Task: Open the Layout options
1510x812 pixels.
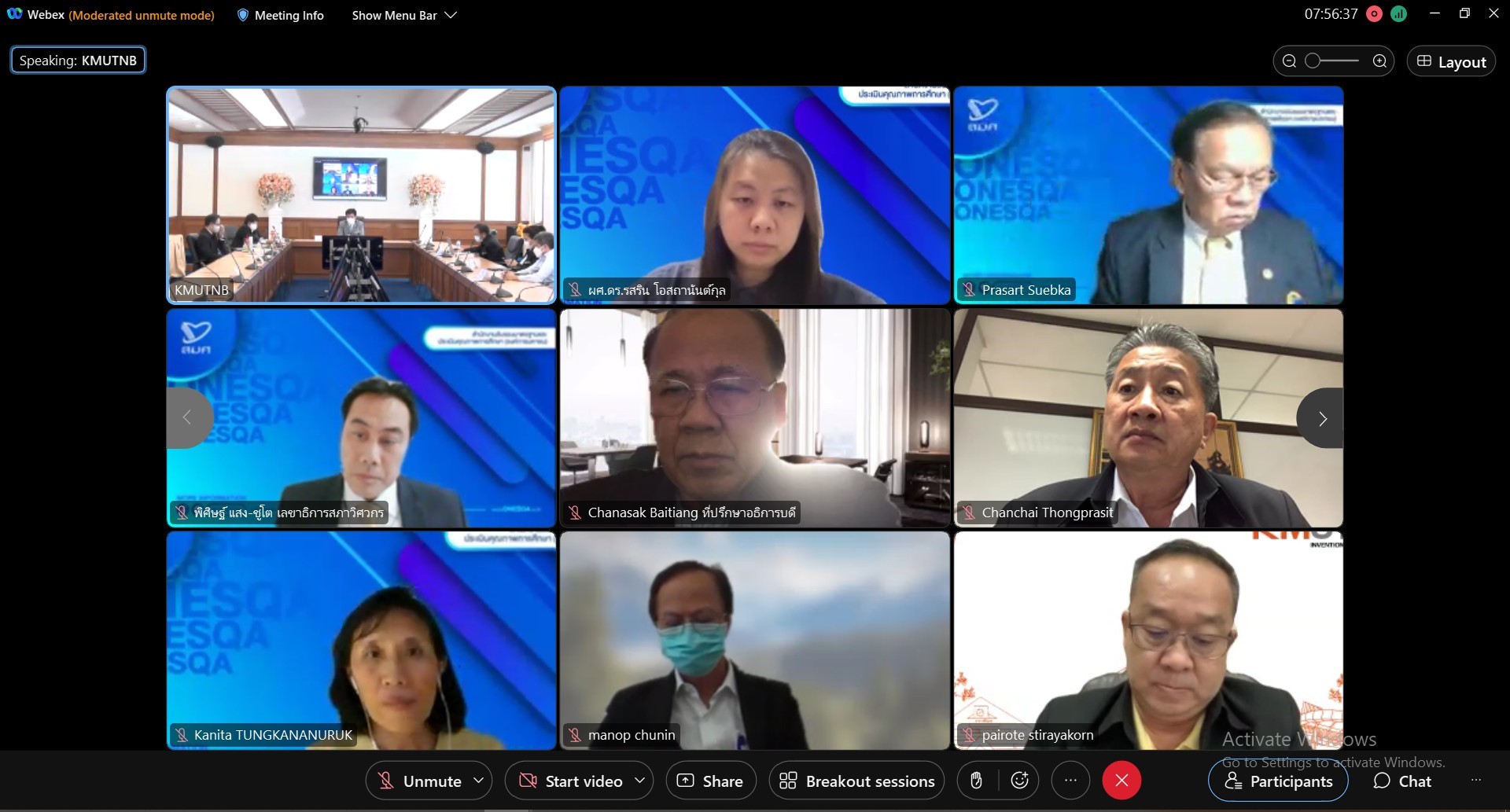Action: pos(1451,61)
